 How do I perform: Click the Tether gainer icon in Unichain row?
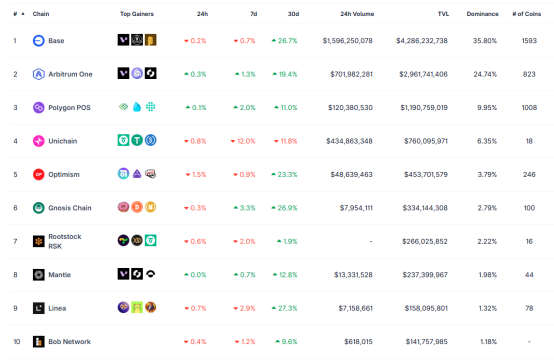pos(137,140)
